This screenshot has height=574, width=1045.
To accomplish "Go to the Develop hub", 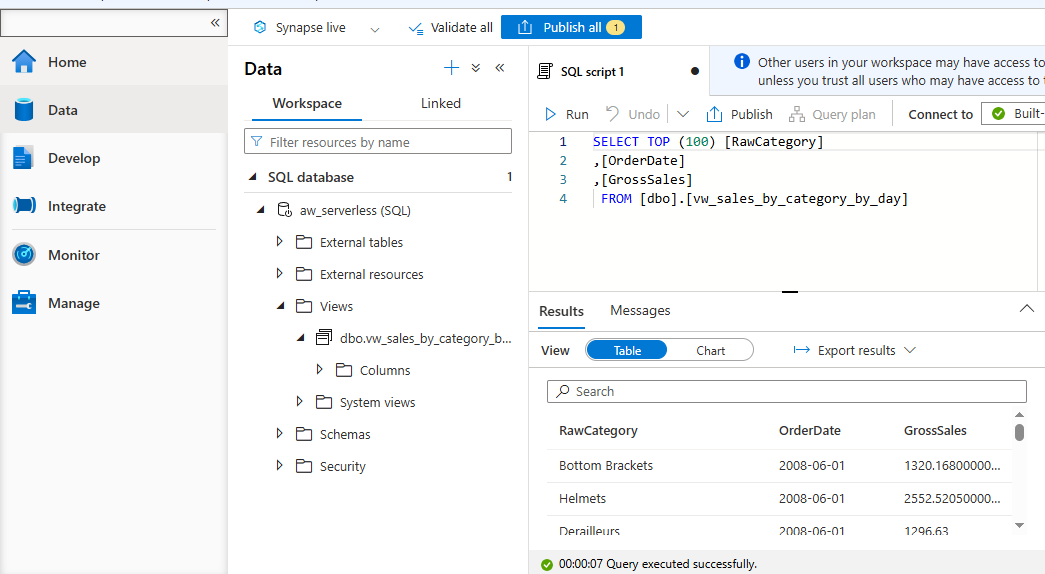I will point(114,158).
